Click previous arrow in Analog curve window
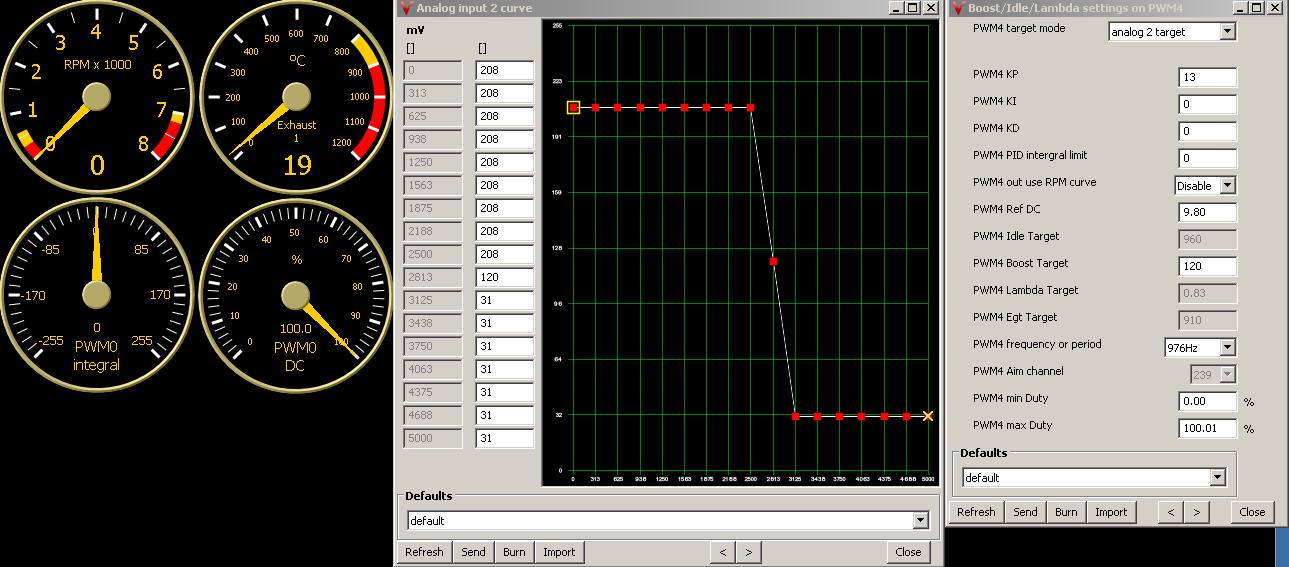 [x=723, y=552]
